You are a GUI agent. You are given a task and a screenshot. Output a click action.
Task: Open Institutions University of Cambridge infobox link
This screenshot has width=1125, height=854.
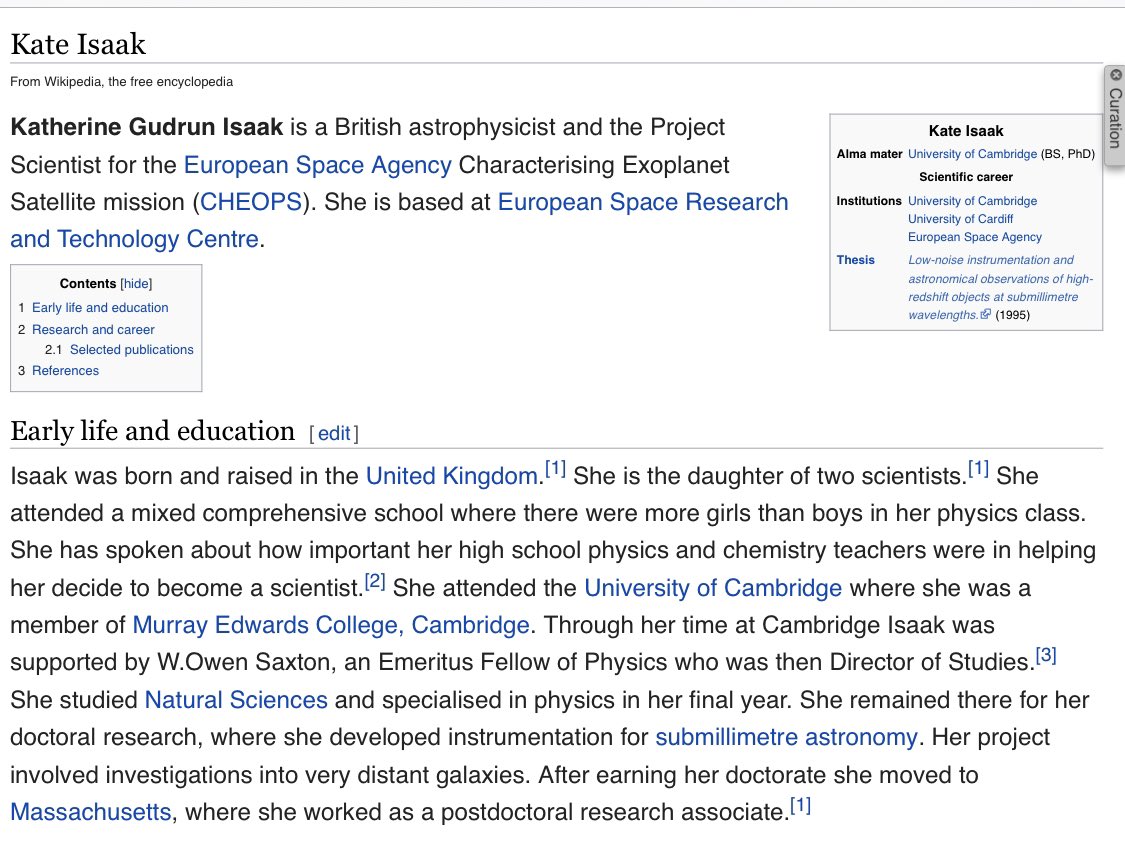972,201
